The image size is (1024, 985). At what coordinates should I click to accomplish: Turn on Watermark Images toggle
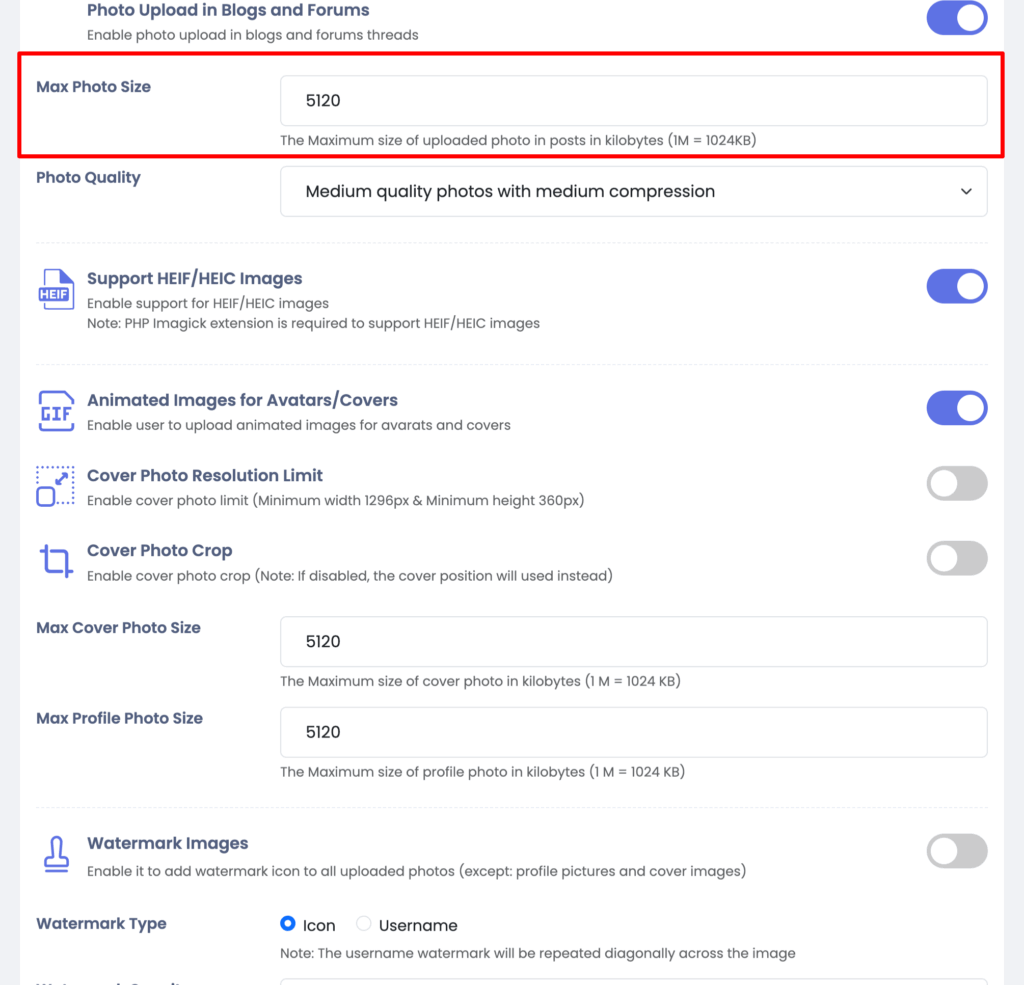click(957, 851)
